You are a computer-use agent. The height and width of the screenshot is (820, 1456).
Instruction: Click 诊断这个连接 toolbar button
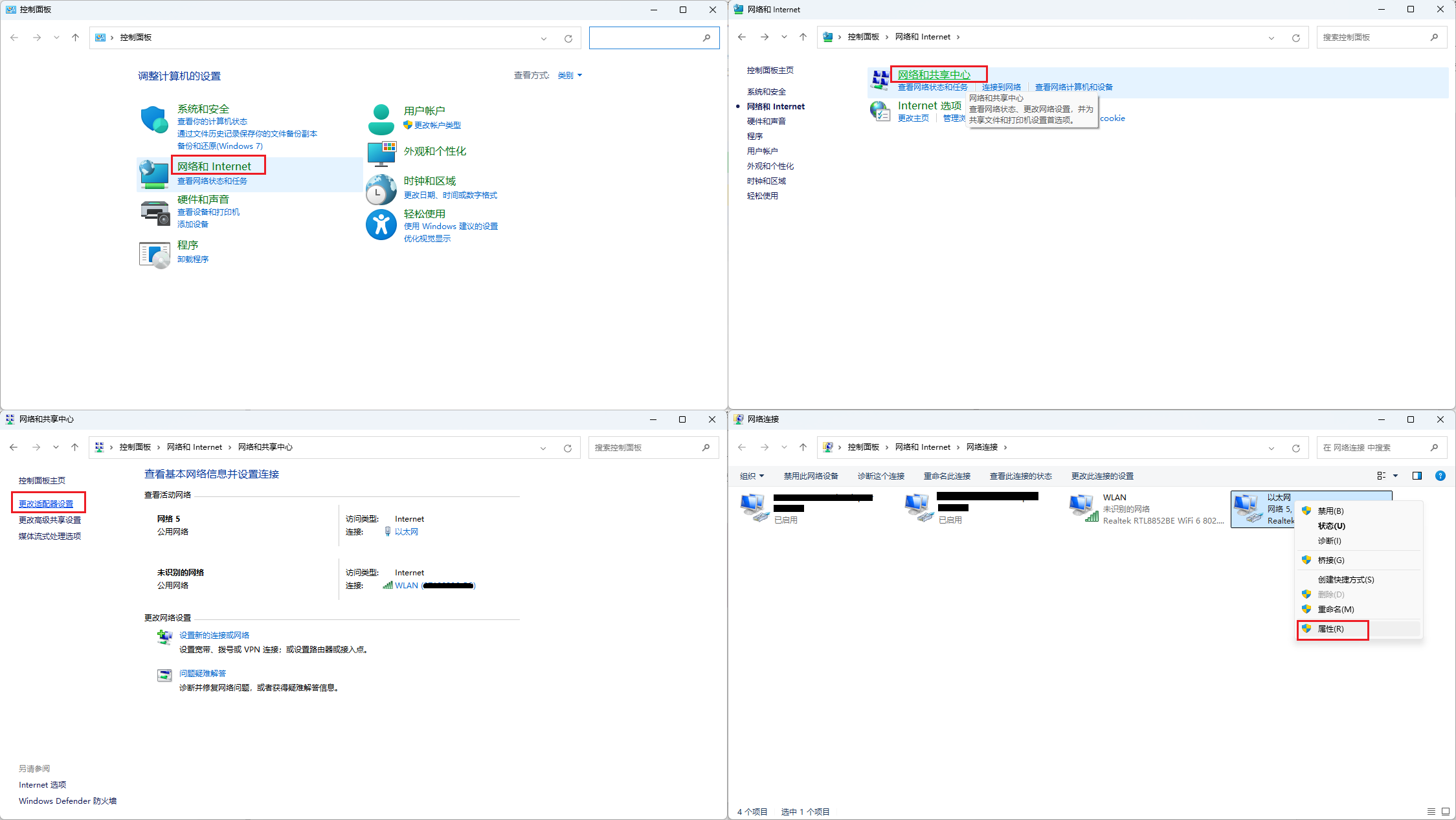point(880,476)
